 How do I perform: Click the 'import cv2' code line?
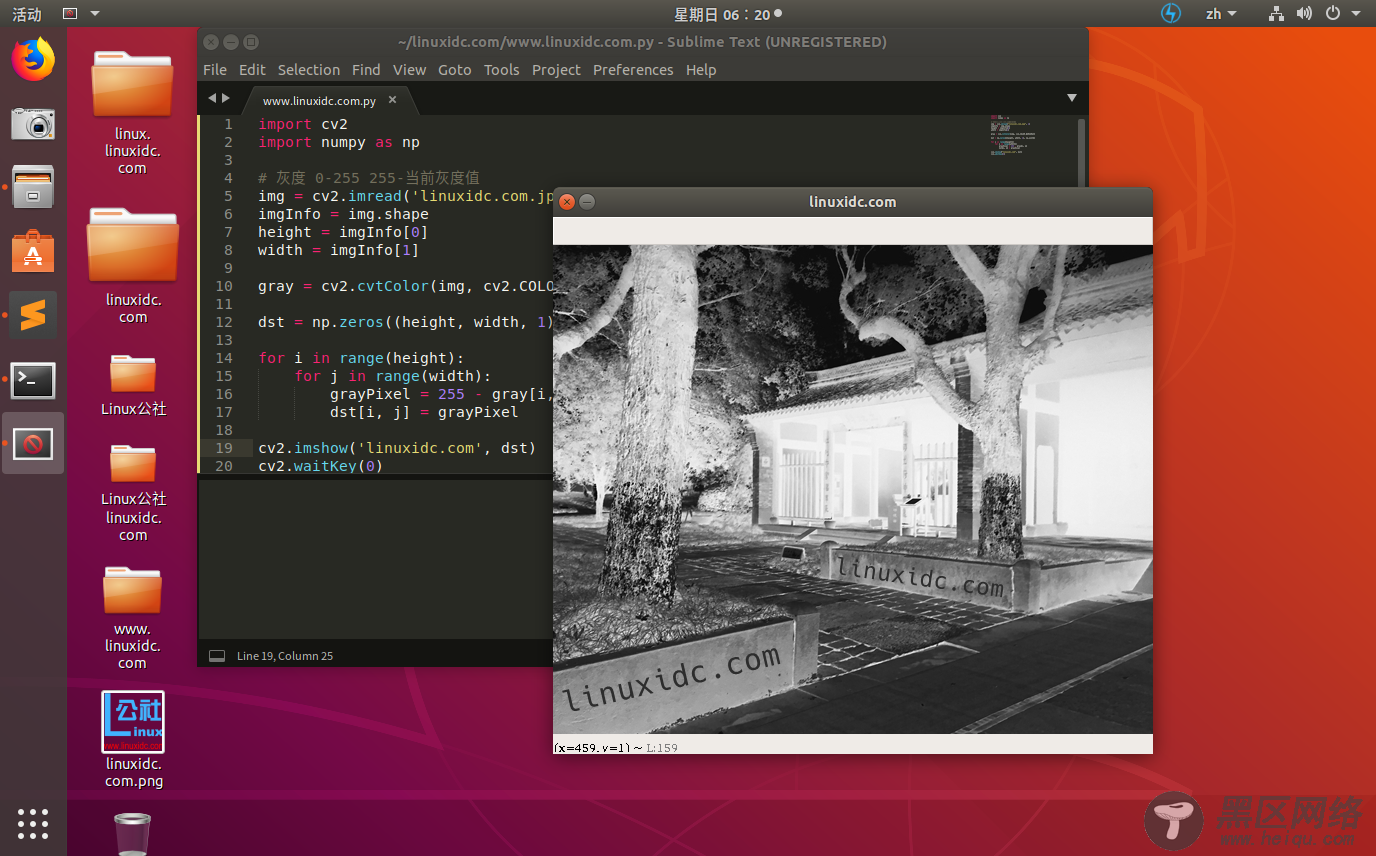click(303, 124)
